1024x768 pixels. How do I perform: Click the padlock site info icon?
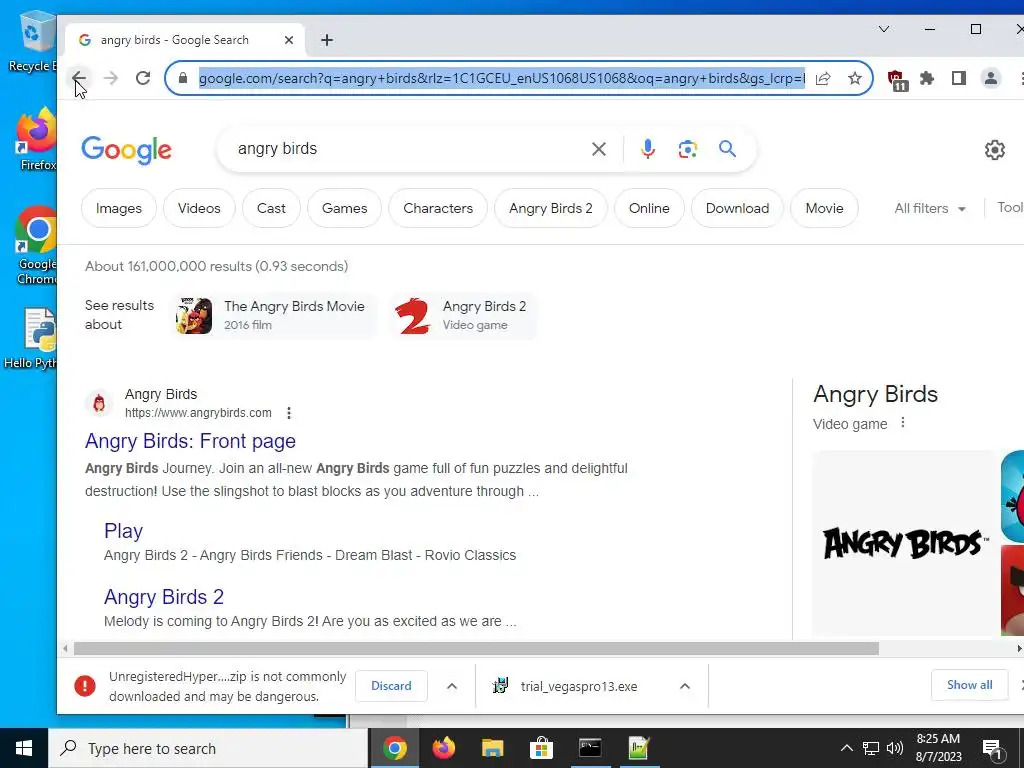183,78
